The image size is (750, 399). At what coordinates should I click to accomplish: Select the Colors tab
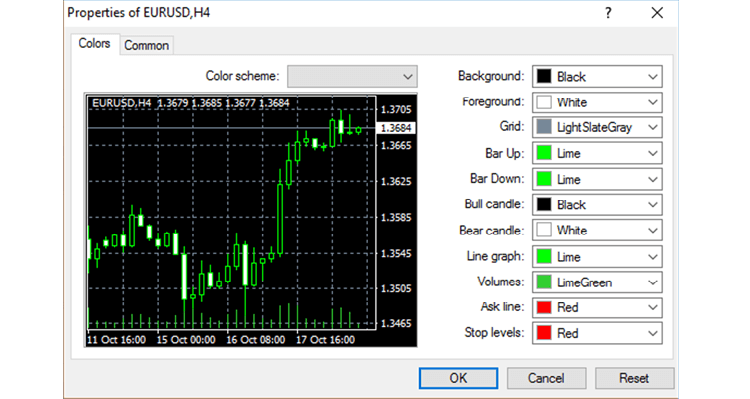[x=94, y=44]
